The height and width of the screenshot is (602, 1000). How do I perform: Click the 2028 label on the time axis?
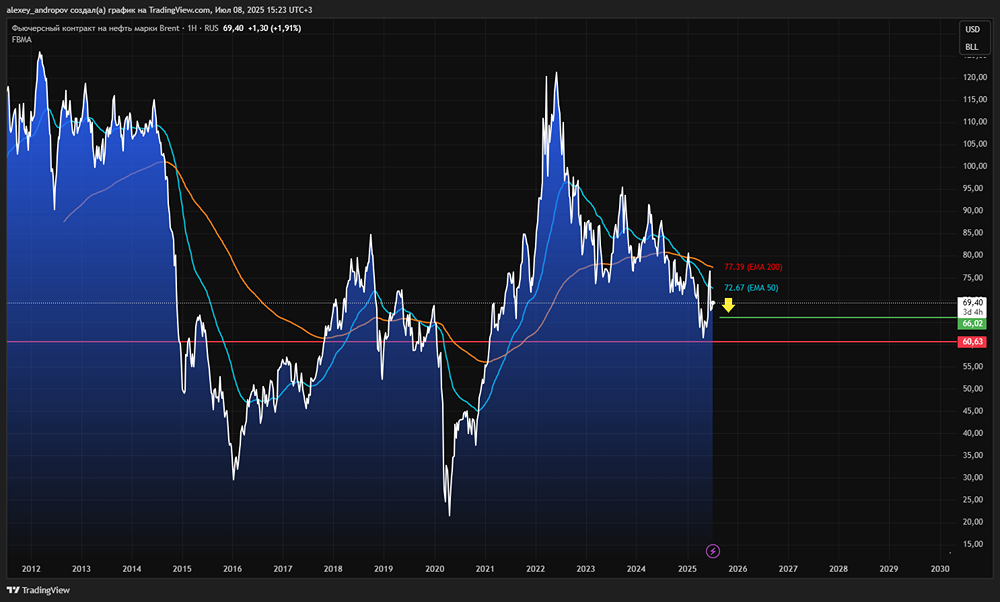tap(839, 569)
